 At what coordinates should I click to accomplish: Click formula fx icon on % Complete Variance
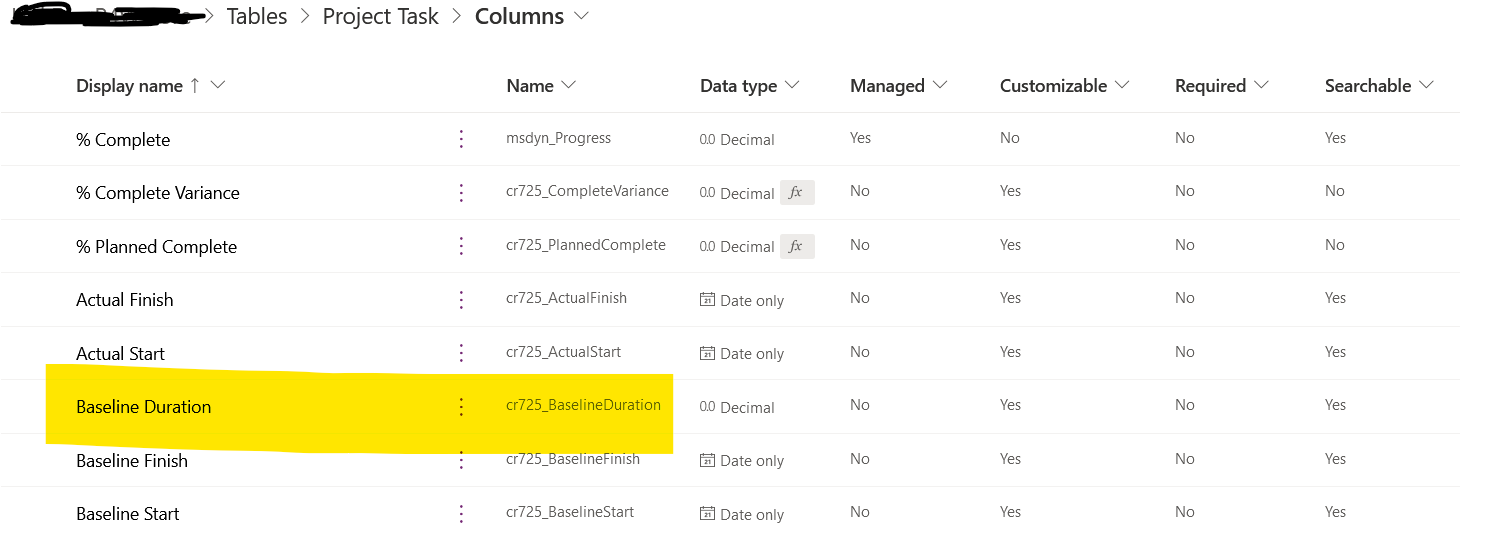click(x=796, y=193)
